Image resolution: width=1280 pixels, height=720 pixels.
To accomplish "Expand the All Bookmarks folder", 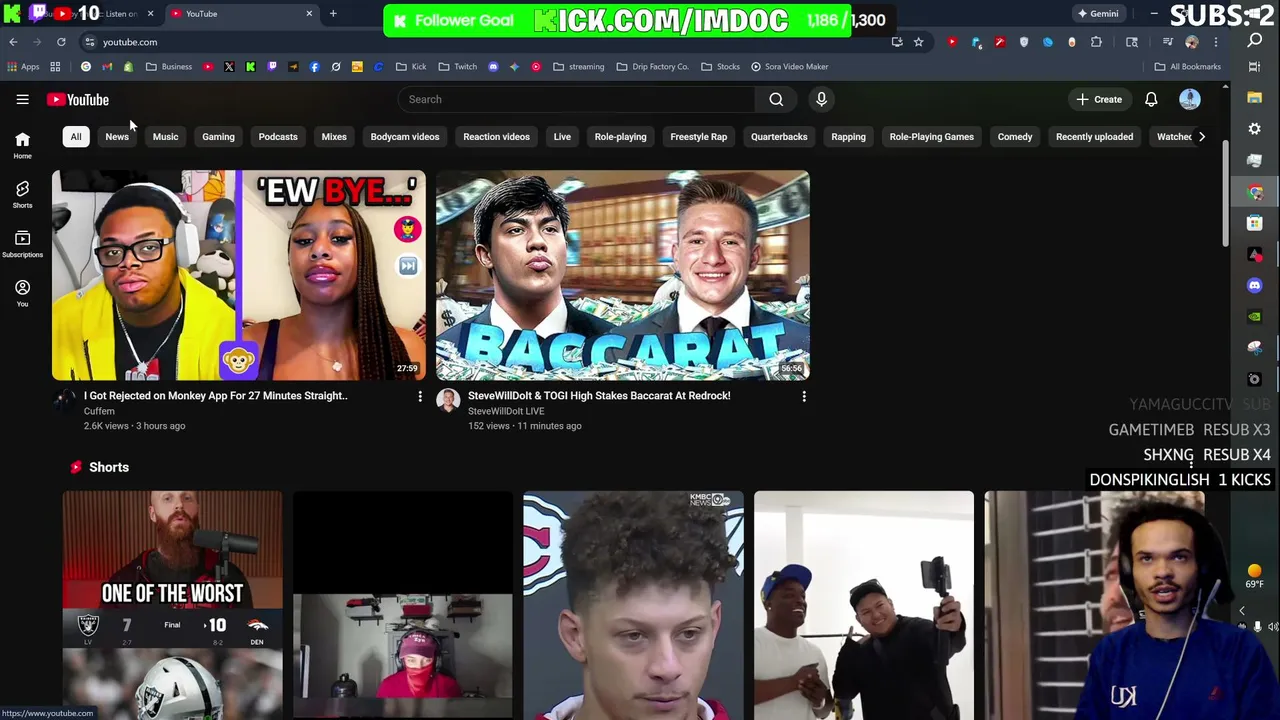I will [x=1188, y=67].
